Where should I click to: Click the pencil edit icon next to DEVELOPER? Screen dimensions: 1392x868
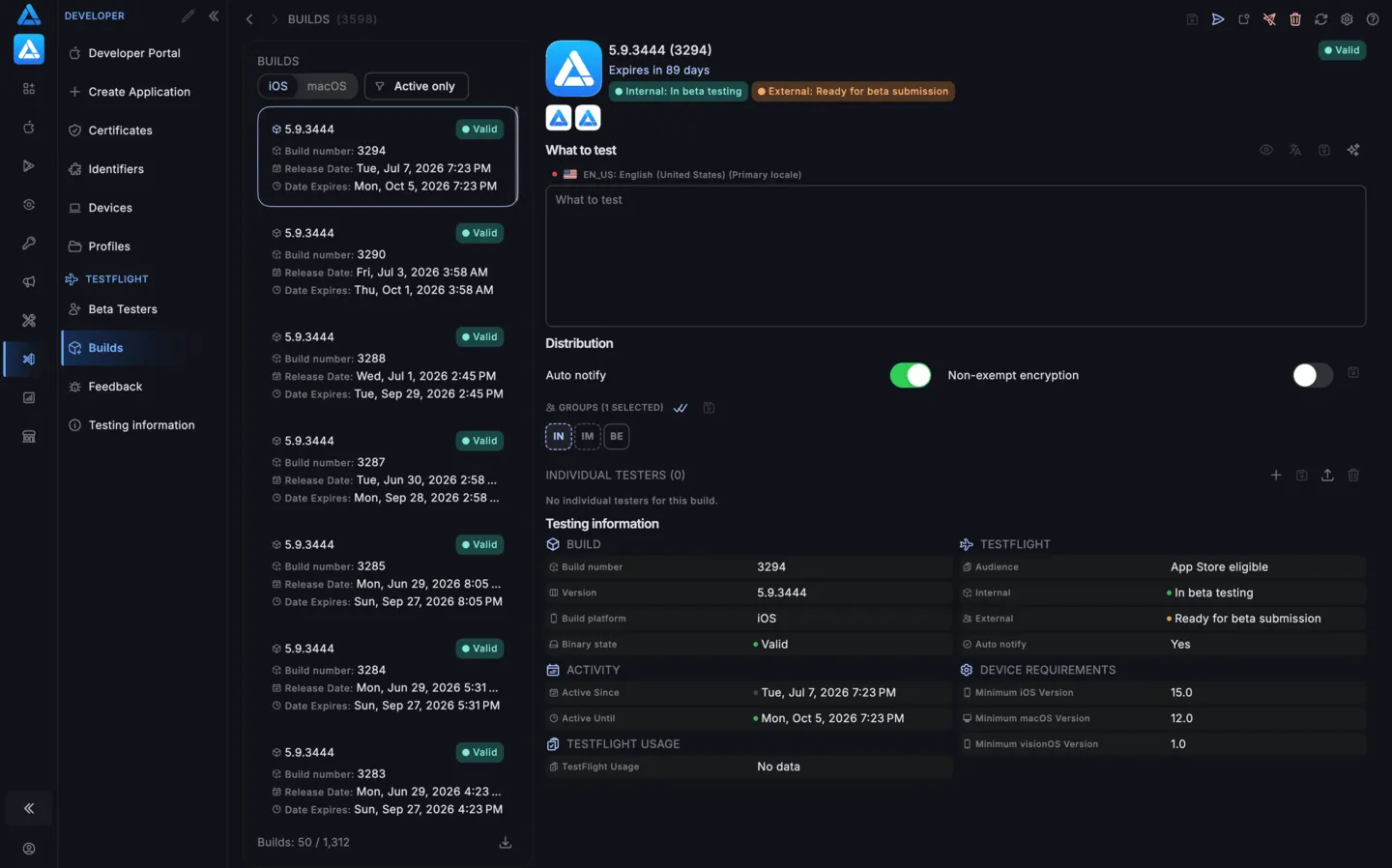pyautogui.click(x=188, y=15)
